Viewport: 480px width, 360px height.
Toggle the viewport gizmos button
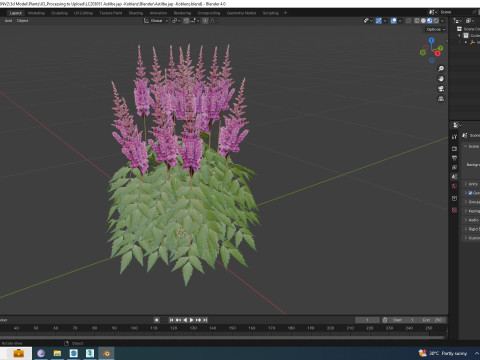pyautogui.click(x=379, y=21)
